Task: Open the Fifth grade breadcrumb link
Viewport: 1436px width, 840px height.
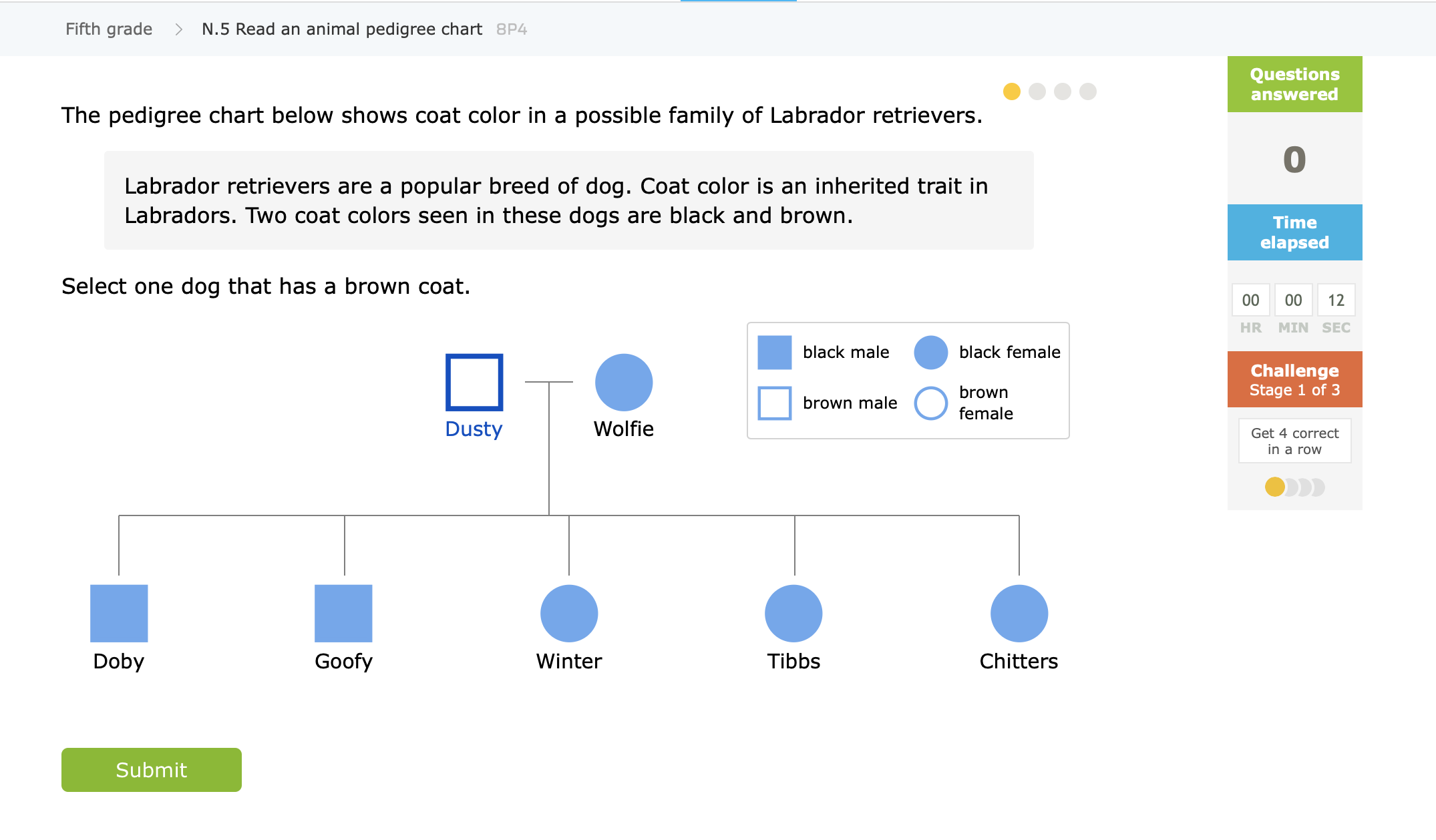Action: (x=109, y=29)
